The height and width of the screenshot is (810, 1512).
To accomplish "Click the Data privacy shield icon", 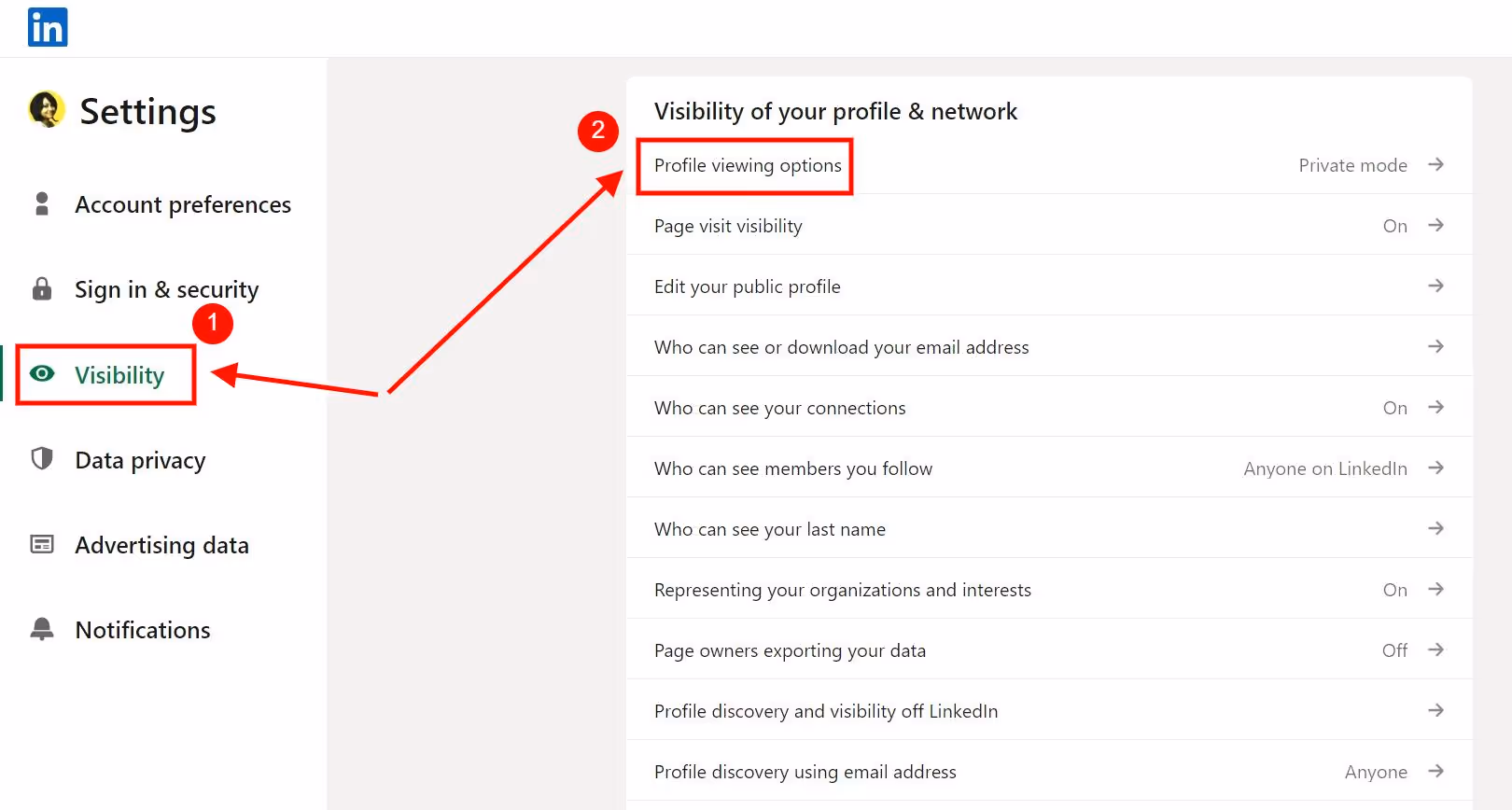I will pyautogui.click(x=42, y=459).
